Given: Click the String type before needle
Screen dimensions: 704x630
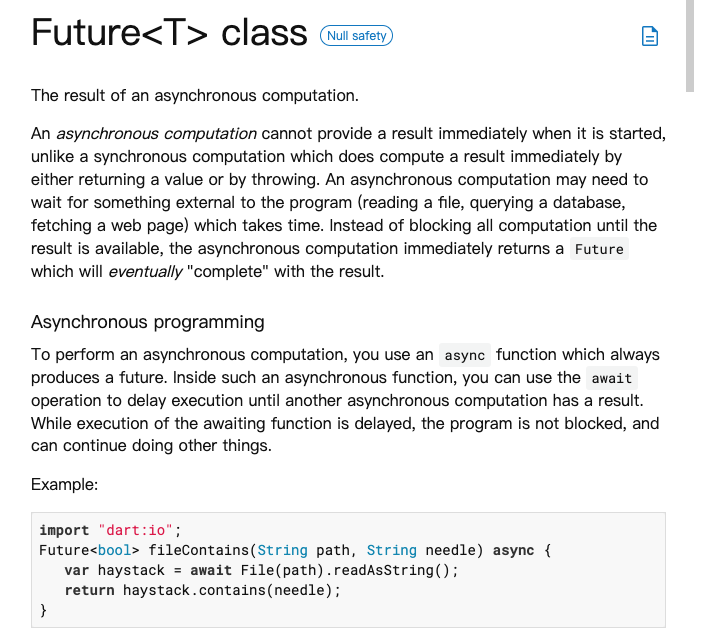Looking at the screenshot, I should 392,550.
